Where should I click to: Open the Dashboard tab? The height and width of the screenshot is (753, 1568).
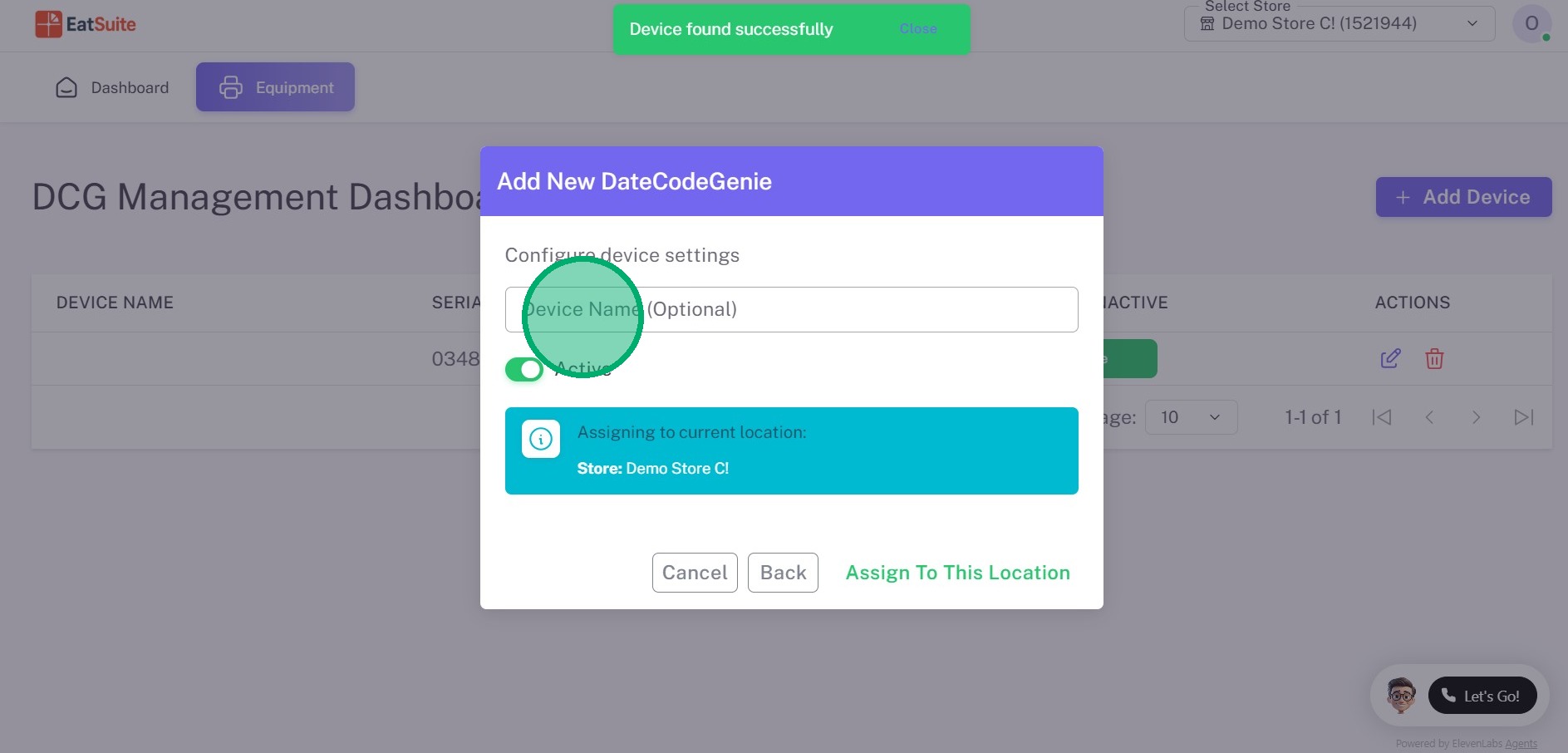point(112,87)
